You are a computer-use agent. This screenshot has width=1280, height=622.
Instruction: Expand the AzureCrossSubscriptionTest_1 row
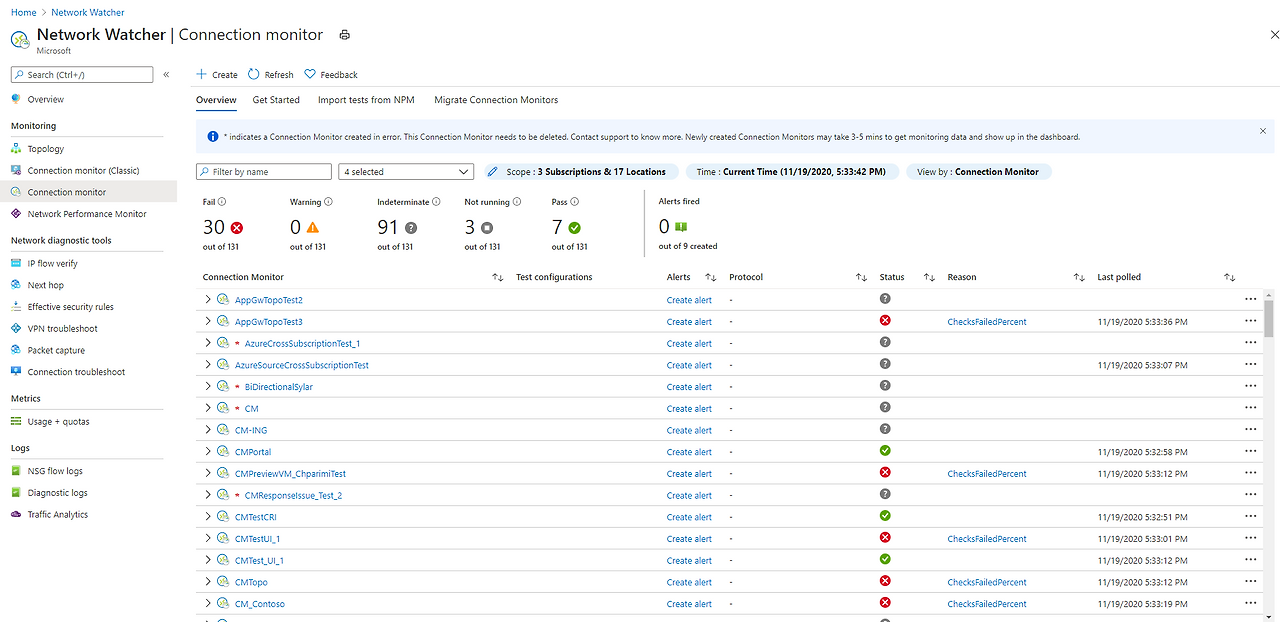click(x=208, y=343)
